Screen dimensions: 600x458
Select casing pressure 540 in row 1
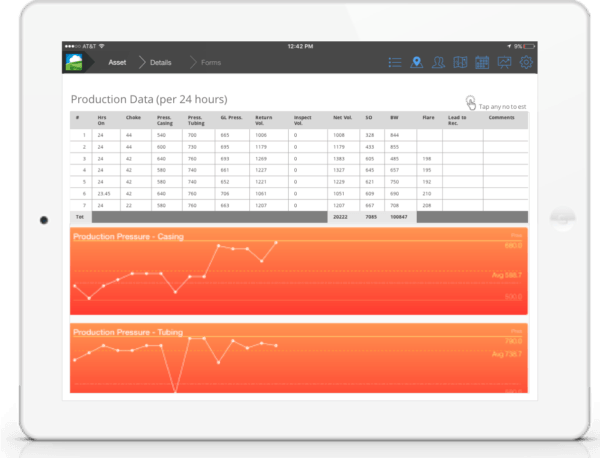pyautogui.click(x=161, y=135)
